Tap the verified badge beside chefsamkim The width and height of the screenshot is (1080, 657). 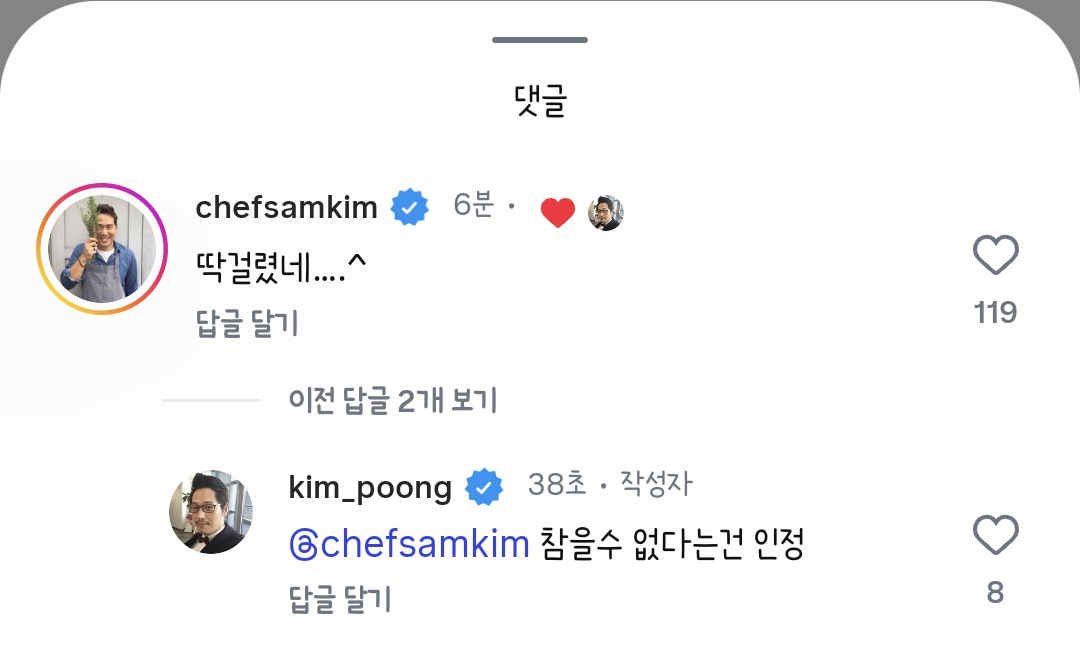coord(410,207)
